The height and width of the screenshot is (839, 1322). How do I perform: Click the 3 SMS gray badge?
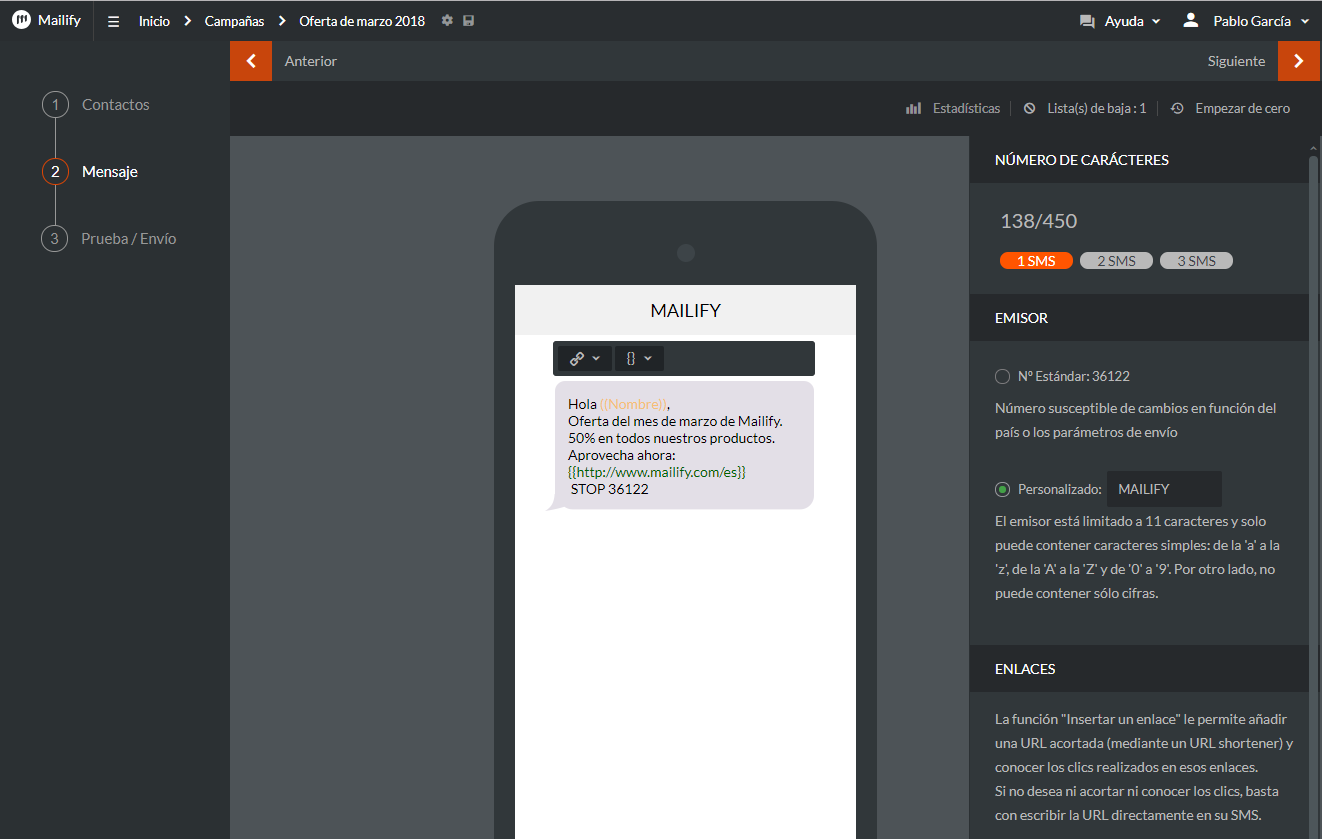(1196, 261)
